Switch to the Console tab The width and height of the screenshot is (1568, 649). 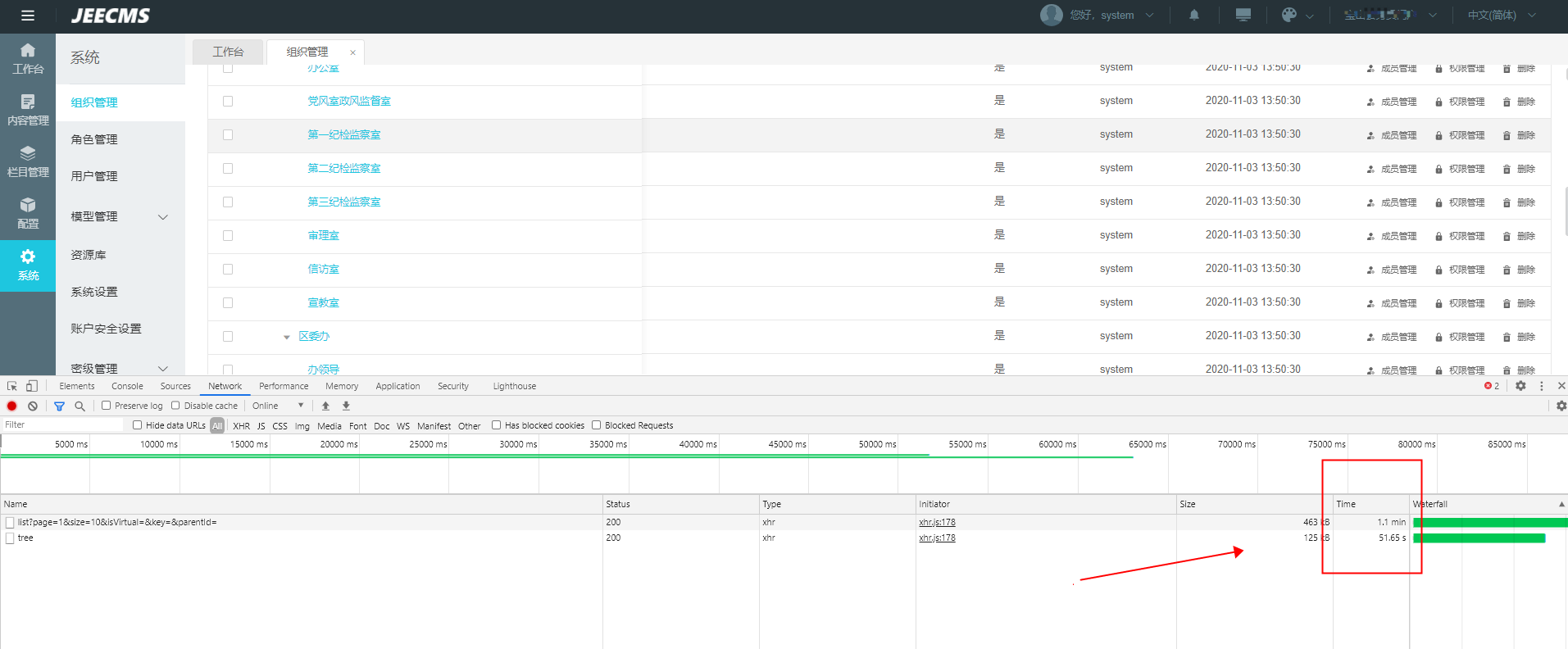click(x=127, y=386)
